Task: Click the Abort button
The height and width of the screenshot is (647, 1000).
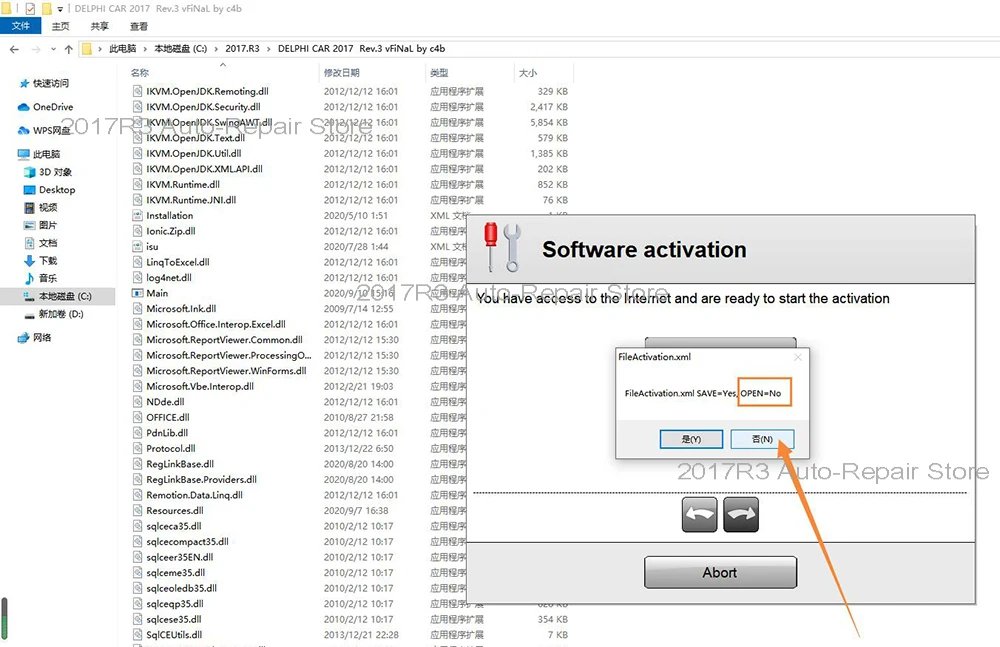Action: click(x=720, y=572)
